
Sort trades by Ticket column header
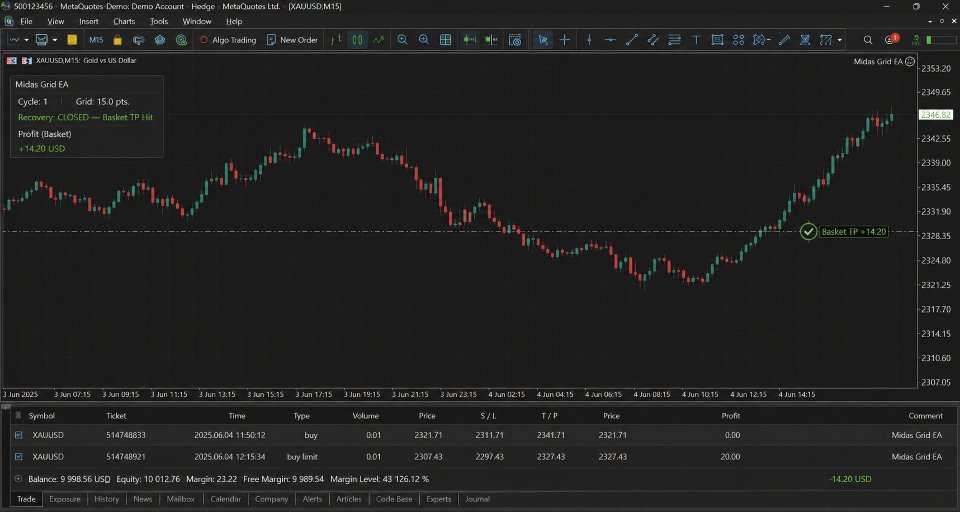[116, 416]
